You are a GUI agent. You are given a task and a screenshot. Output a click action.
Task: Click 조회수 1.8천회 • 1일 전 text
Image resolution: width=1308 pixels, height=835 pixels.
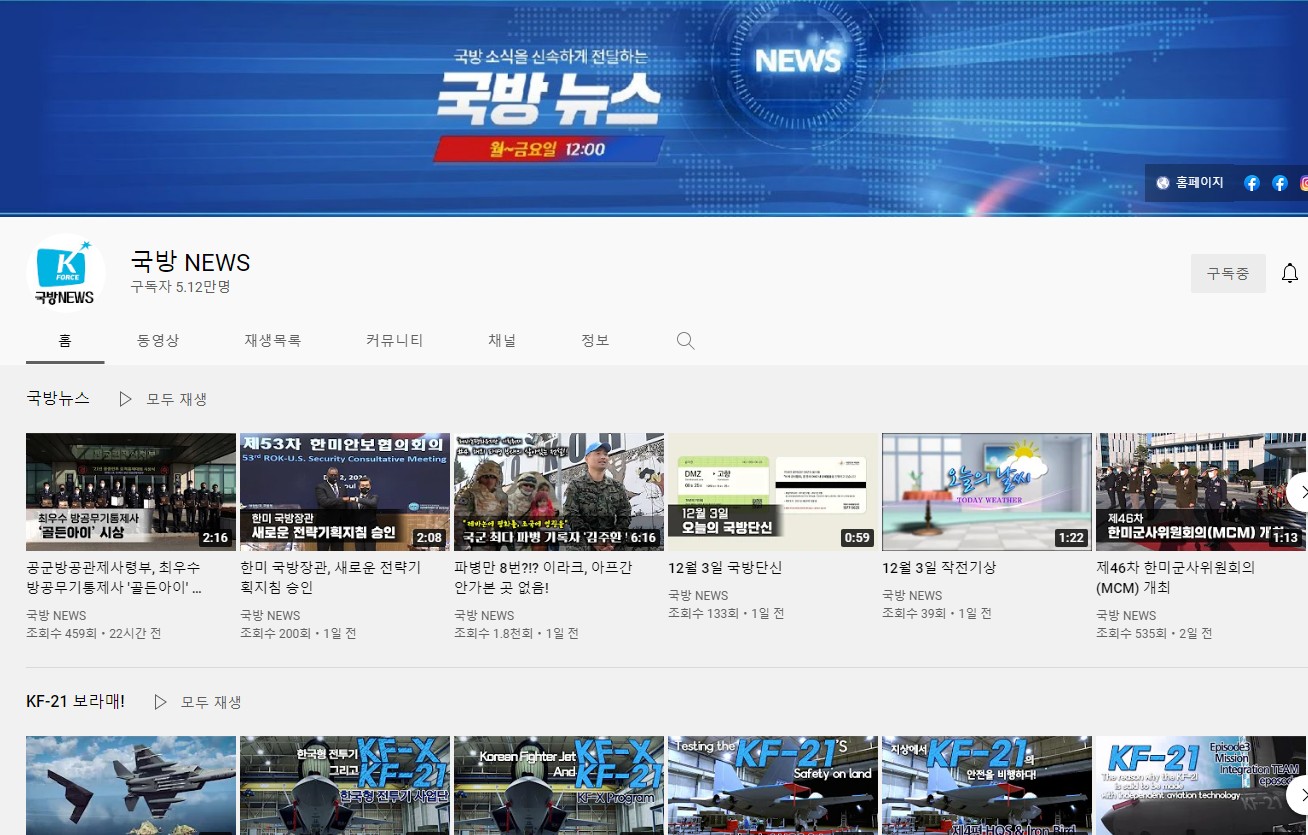516,633
